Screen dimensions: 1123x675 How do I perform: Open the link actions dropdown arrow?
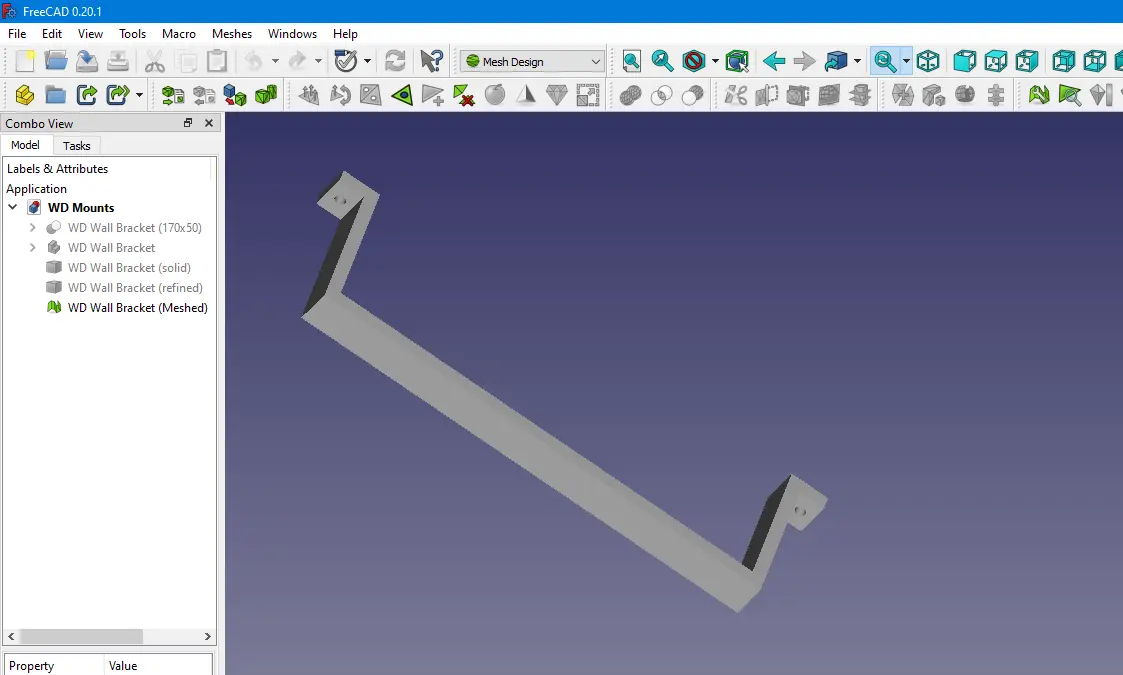[140, 95]
